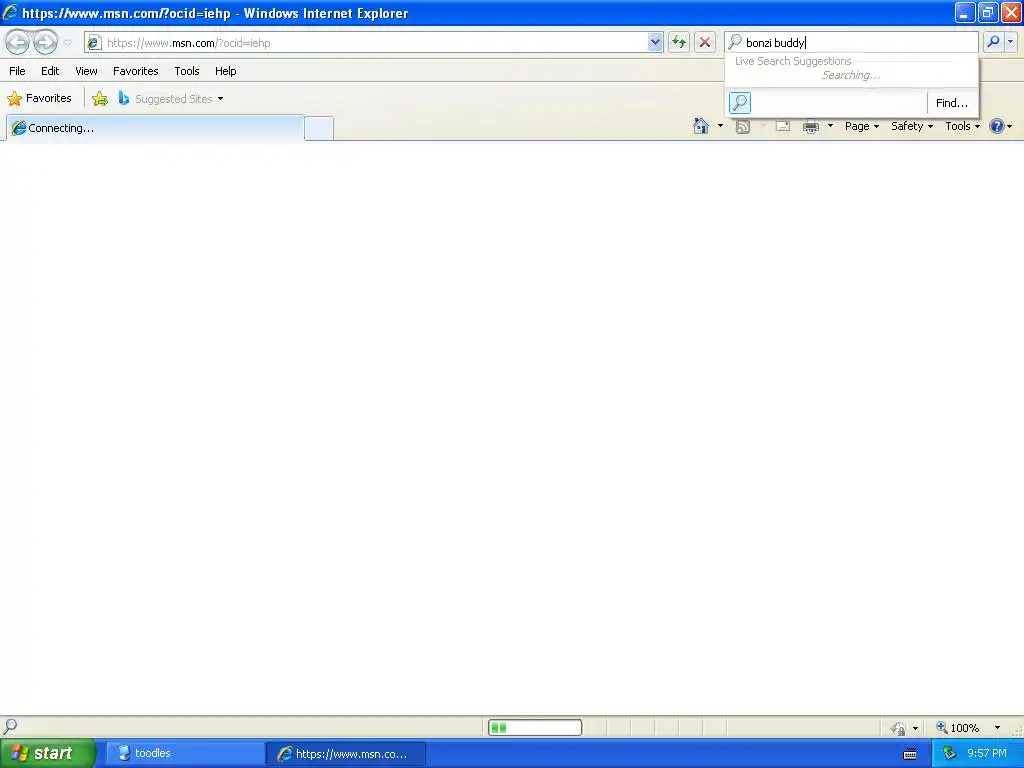Expand the zoom level dropdown arrow
Viewport: 1024px width, 768px height.
pyautogui.click(x=997, y=728)
